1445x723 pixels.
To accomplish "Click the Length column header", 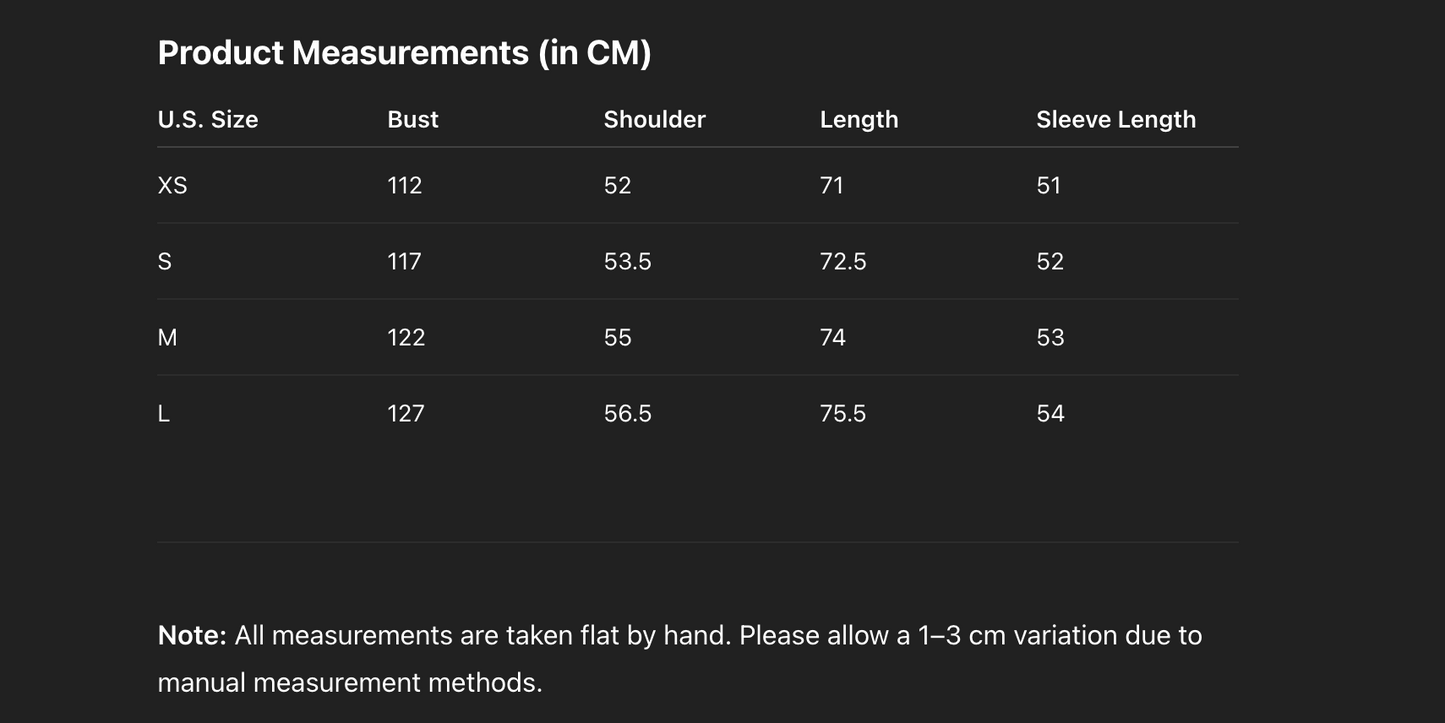I will (858, 120).
